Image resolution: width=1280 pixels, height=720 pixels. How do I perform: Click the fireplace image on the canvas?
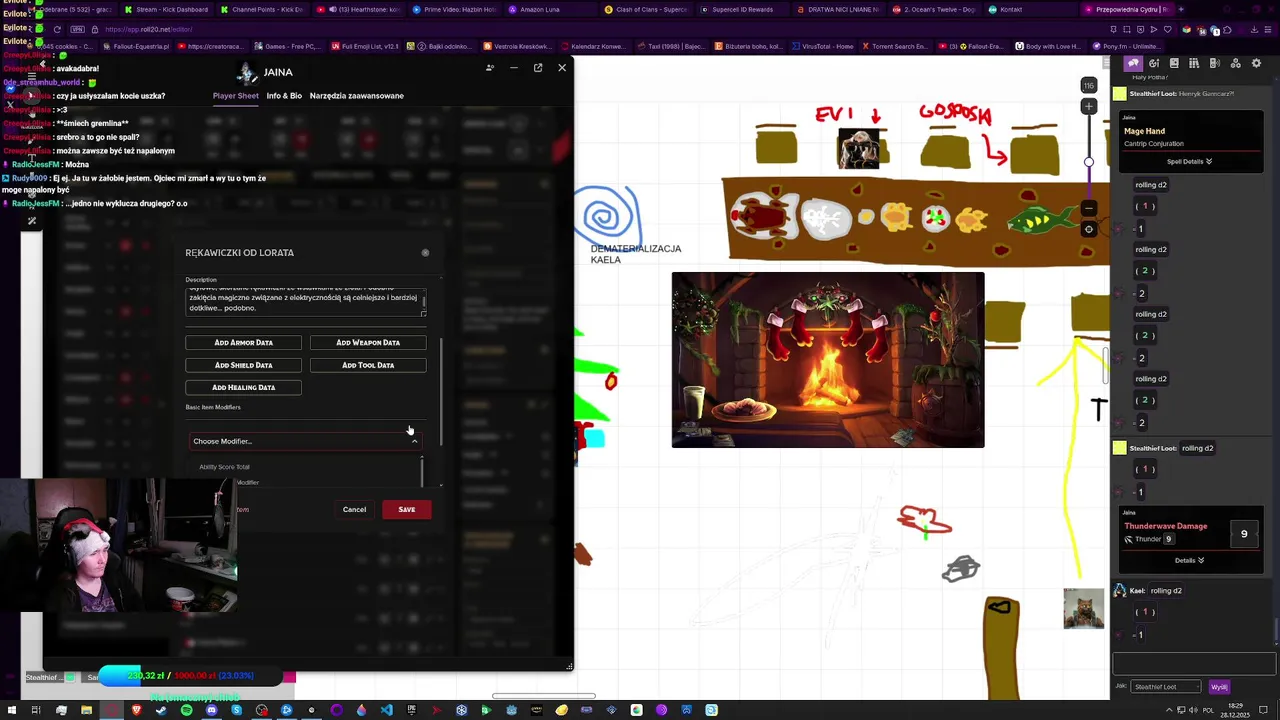coord(828,360)
